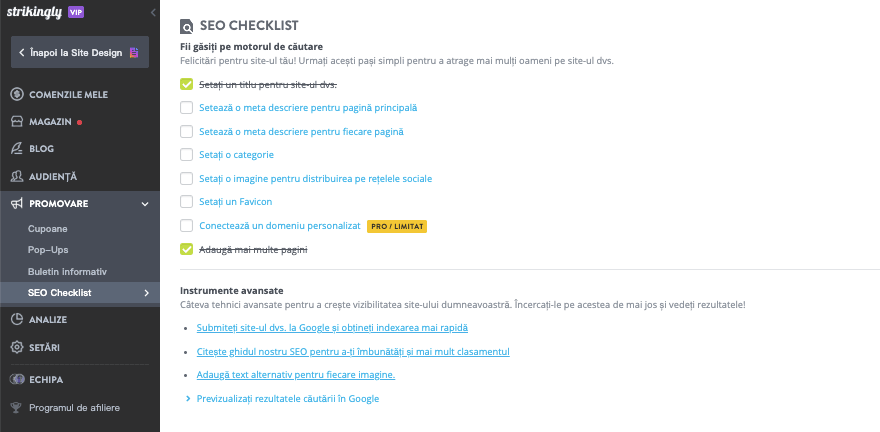
Task: Click the Programul de afiliere trophy icon
Action: 17,407
